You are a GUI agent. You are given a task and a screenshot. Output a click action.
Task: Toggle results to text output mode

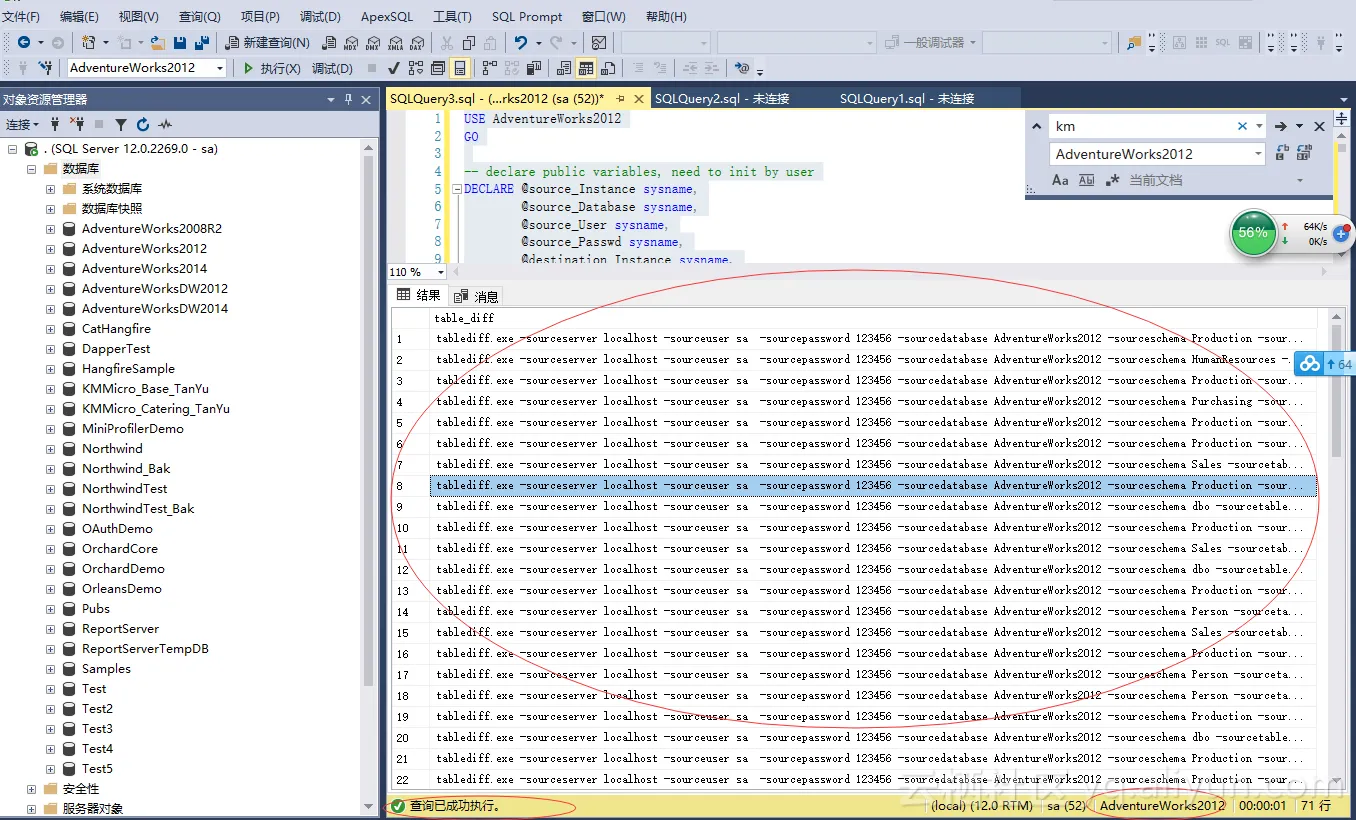point(563,68)
